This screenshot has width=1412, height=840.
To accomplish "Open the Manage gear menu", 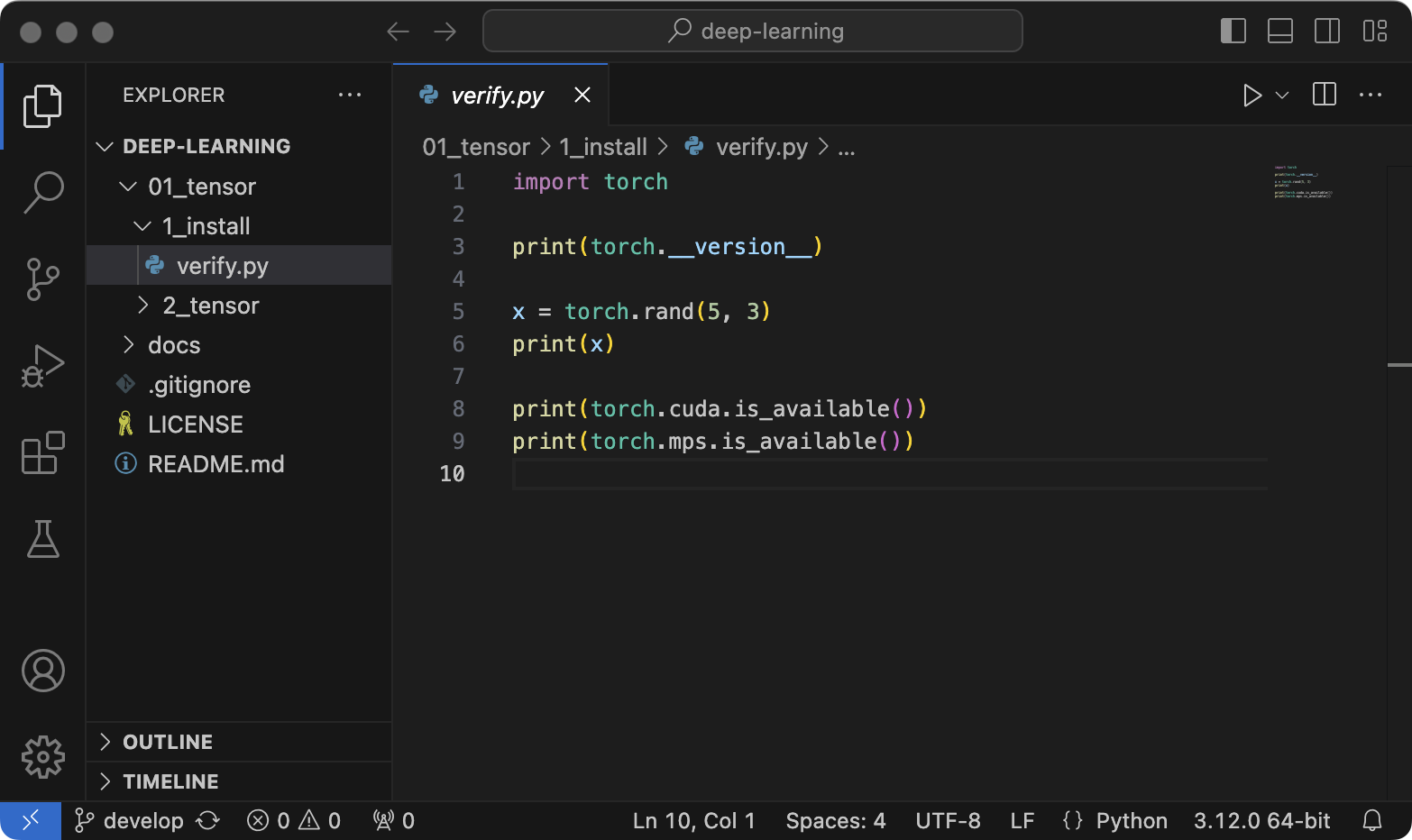I will click(42, 757).
